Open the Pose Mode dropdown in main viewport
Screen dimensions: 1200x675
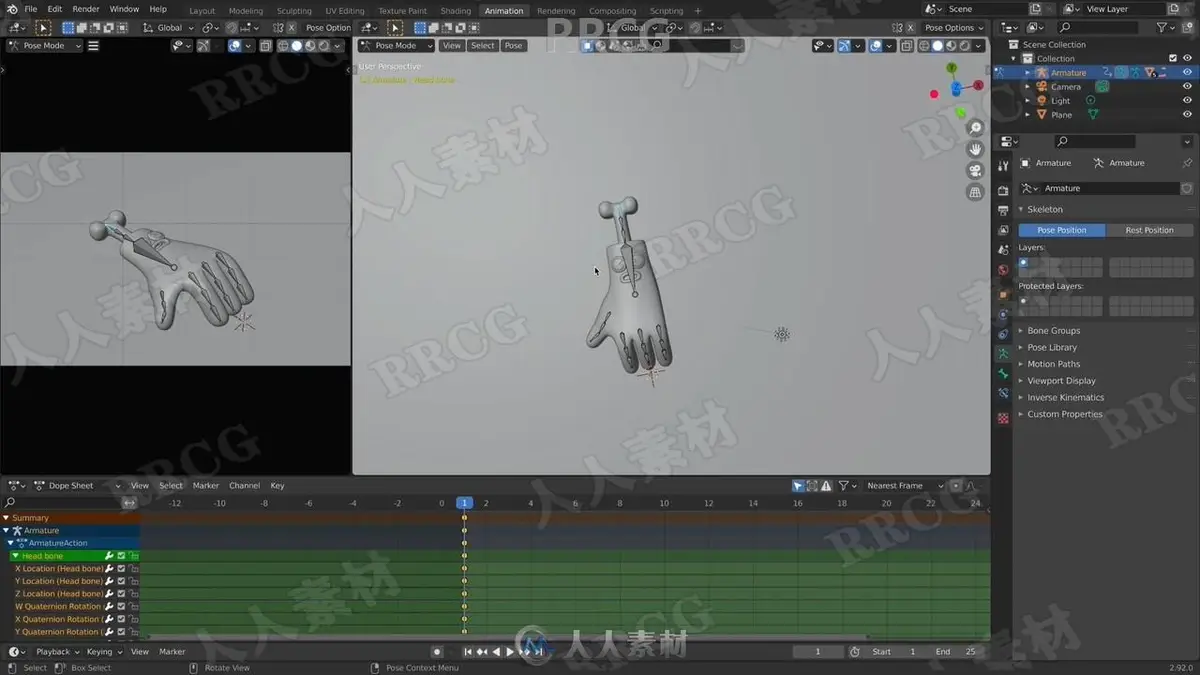(x=397, y=46)
